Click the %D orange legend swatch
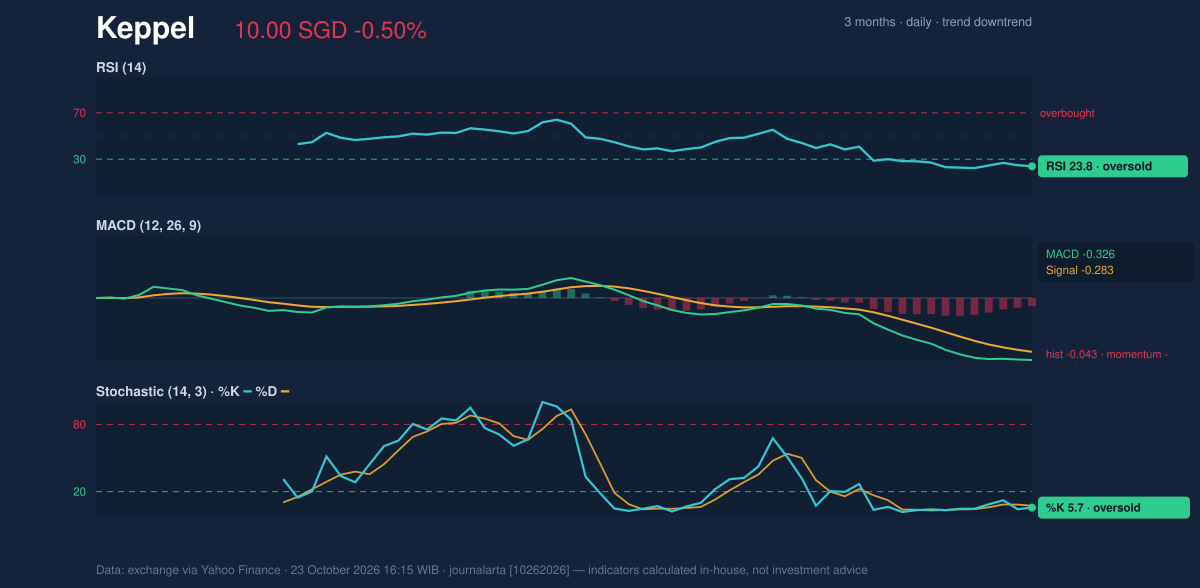The width and height of the screenshot is (1200, 588). [x=284, y=392]
